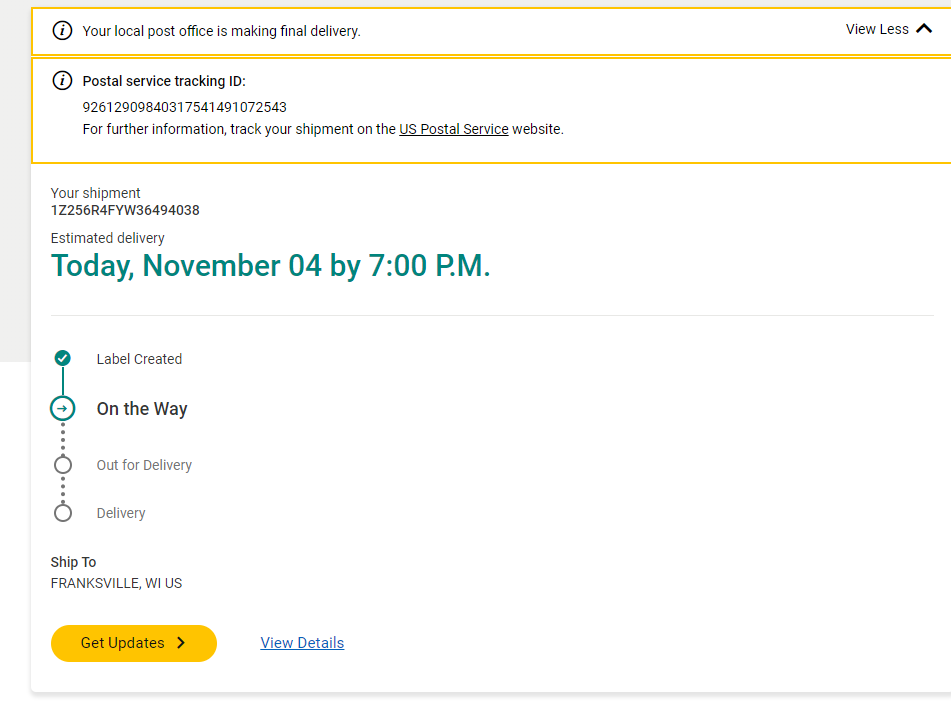
Task: Click the UPS tracking number 1Z256R4FYW36494038
Action: tap(125, 210)
